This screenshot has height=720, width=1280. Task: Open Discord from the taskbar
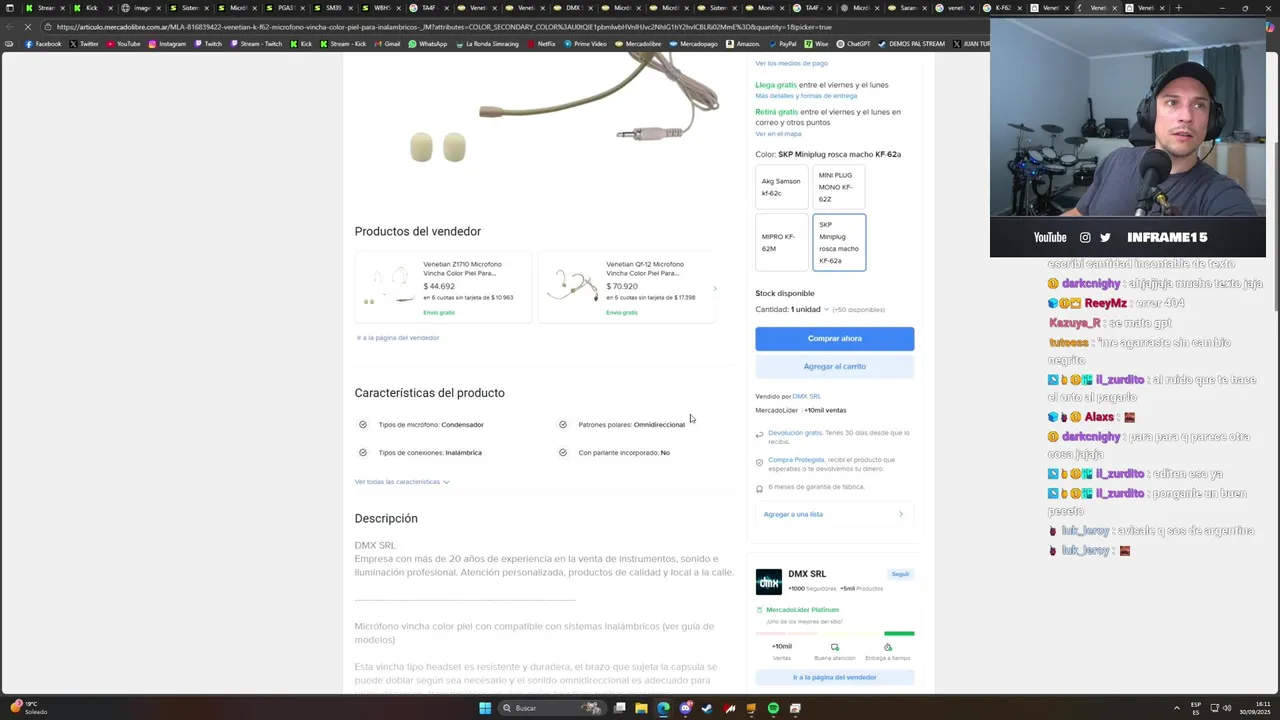click(x=685, y=708)
